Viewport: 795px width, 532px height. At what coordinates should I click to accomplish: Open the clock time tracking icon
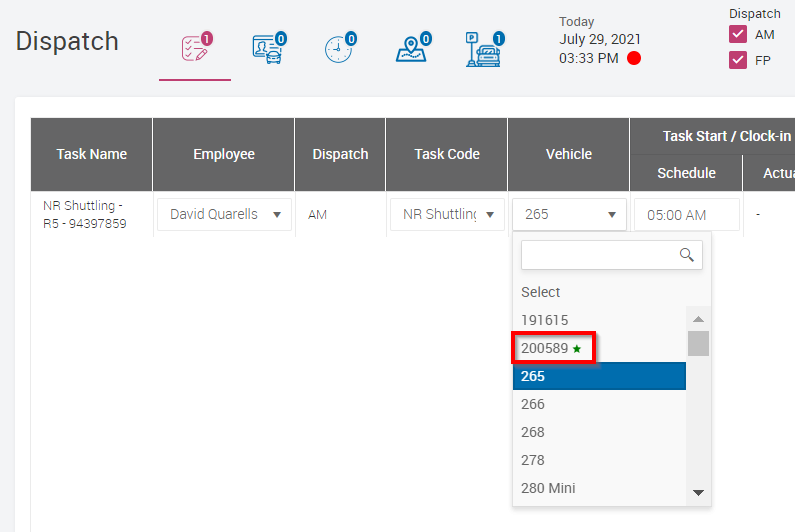340,48
